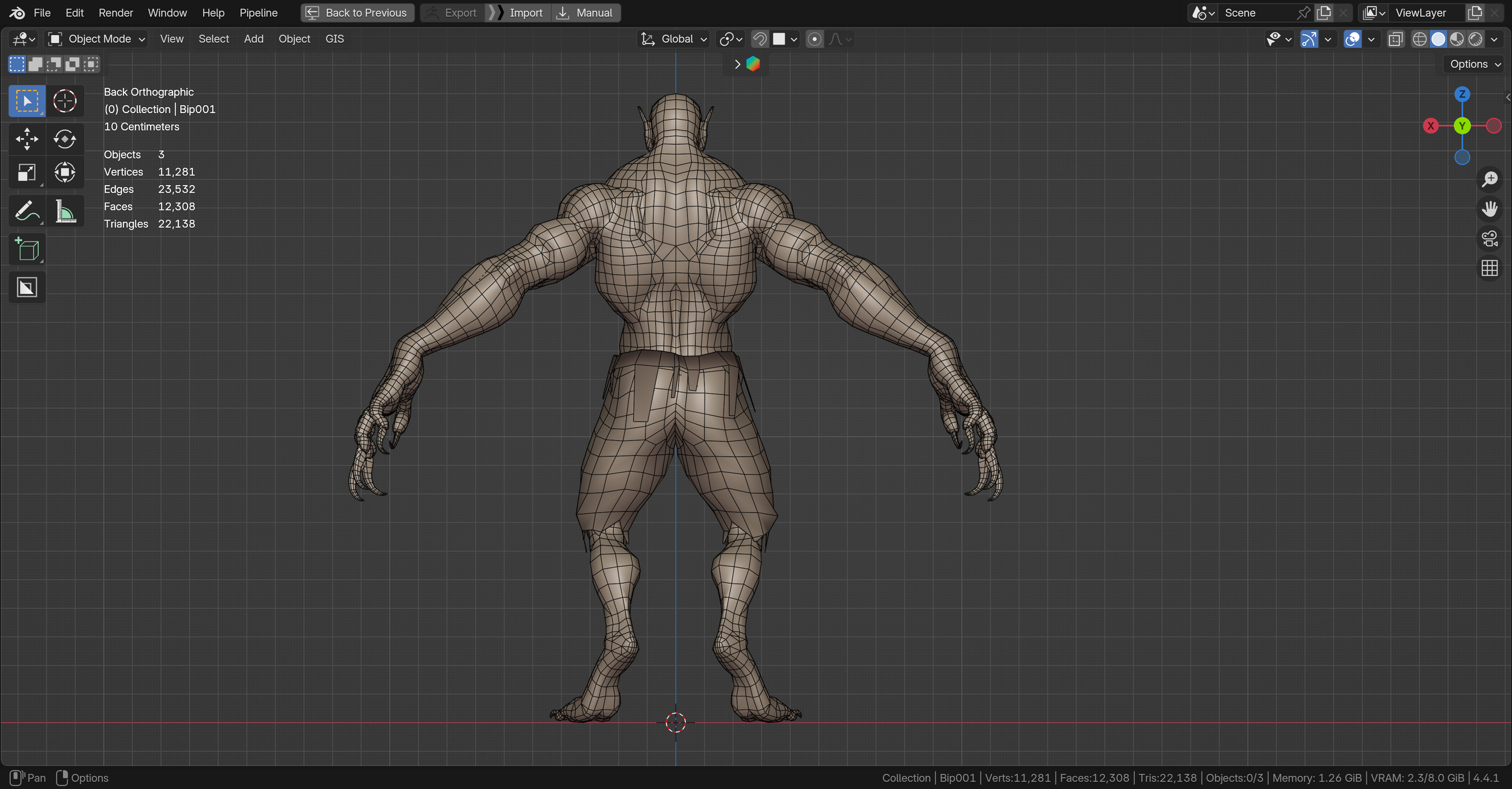The height and width of the screenshot is (789, 1512).
Task: Click the green Y axis gizmo ball
Action: pyautogui.click(x=1462, y=126)
